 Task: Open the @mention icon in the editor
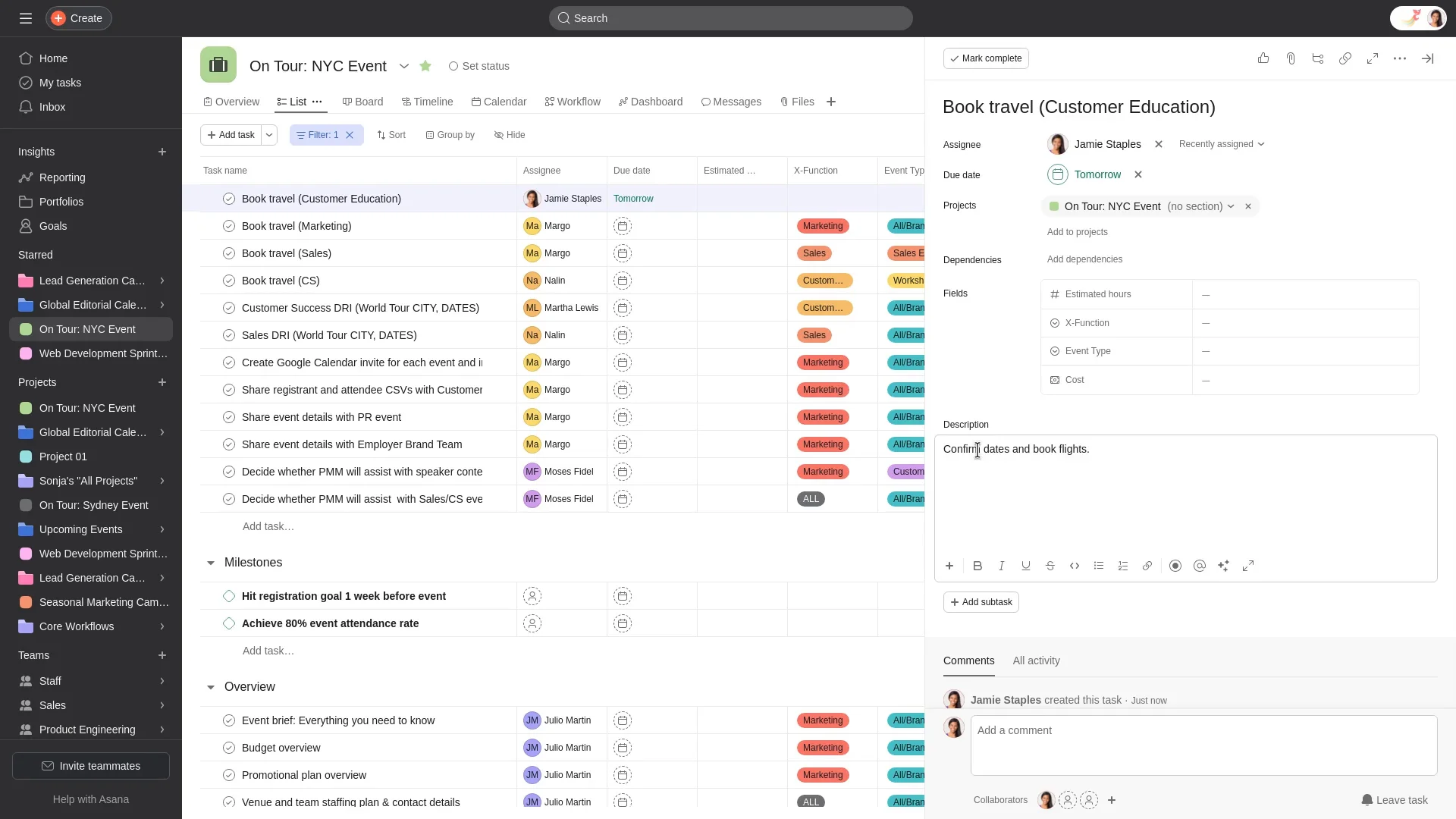click(1200, 566)
